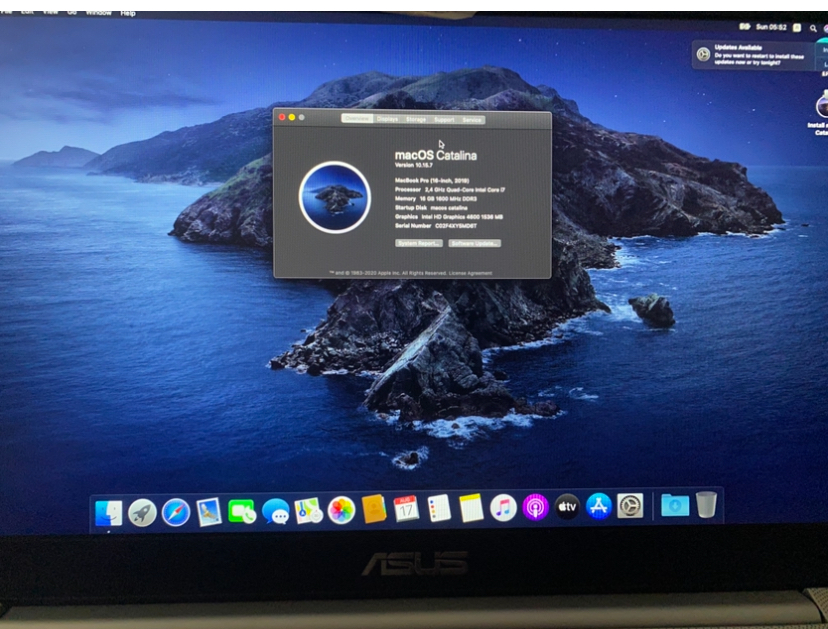The height and width of the screenshot is (629, 828).
Task: Open Spotlight search magnifier in menu bar
Action: pyautogui.click(x=813, y=28)
